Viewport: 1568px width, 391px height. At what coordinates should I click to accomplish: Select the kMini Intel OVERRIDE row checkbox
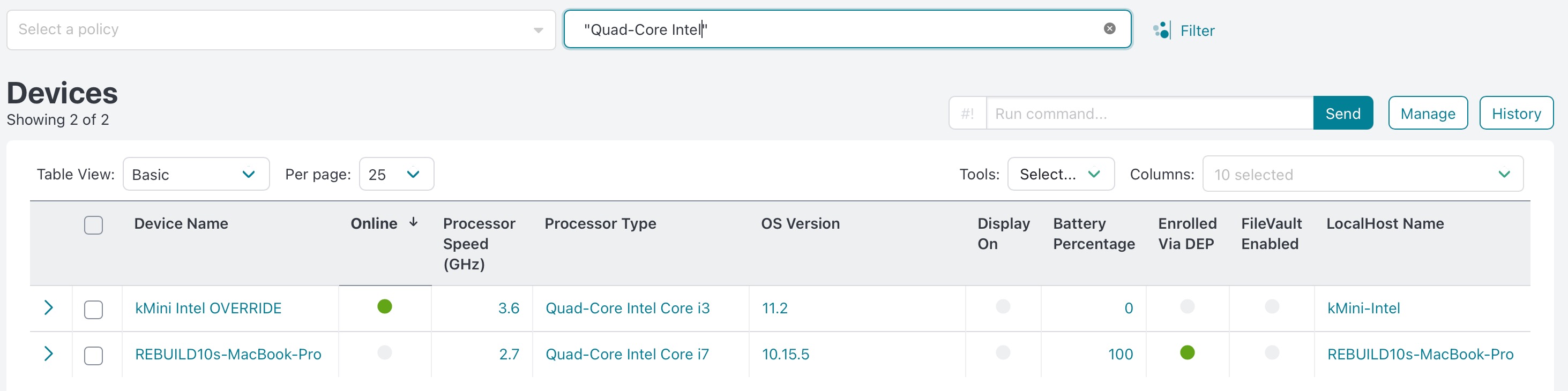(93, 310)
